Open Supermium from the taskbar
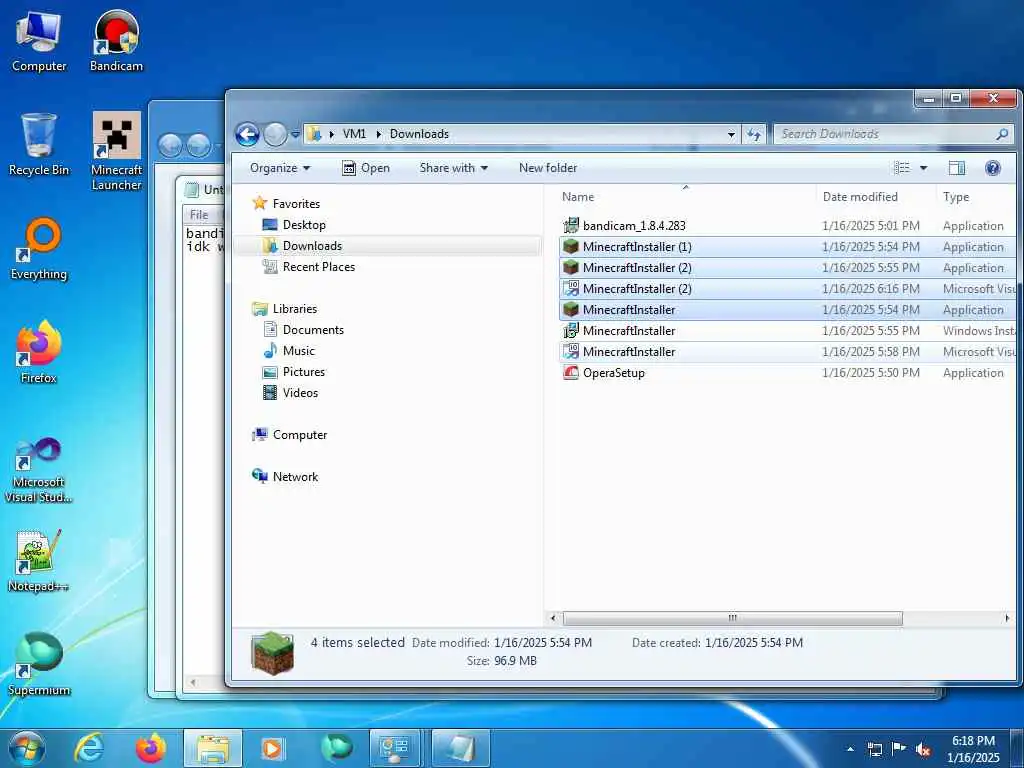This screenshot has width=1024, height=768. coord(336,748)
